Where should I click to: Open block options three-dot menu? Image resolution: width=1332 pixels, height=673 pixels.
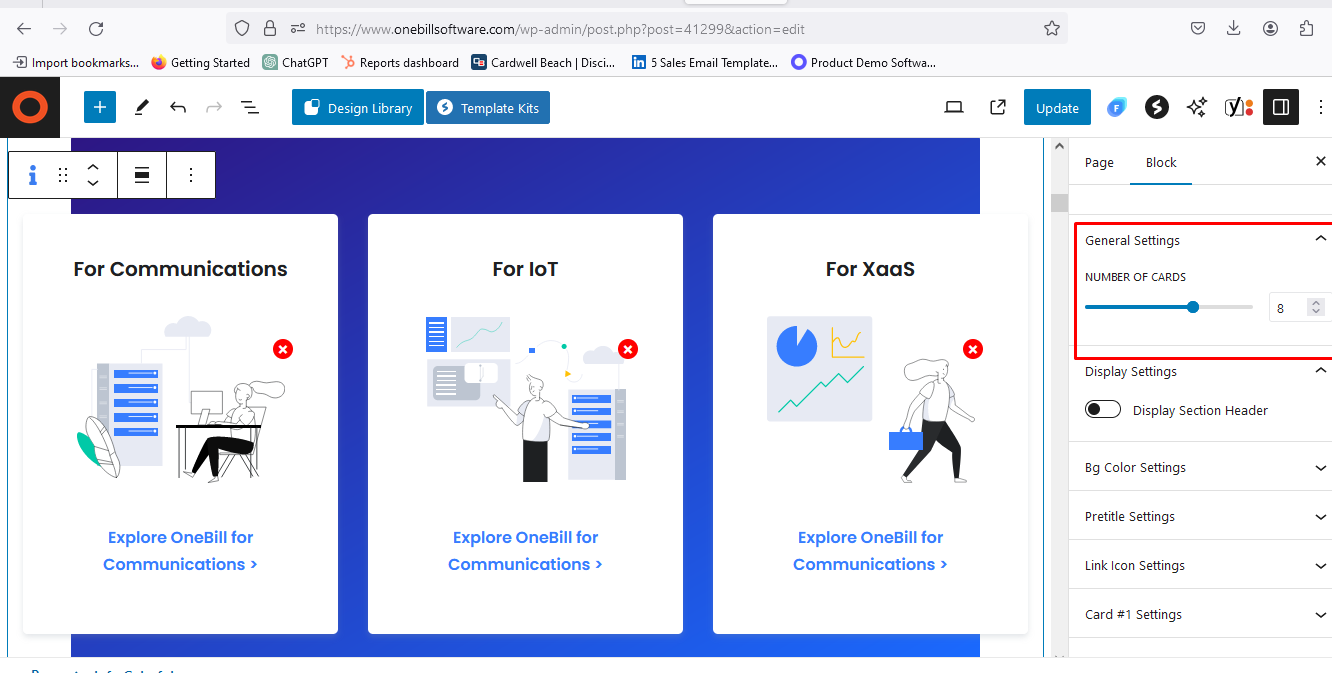click(191, 175)
